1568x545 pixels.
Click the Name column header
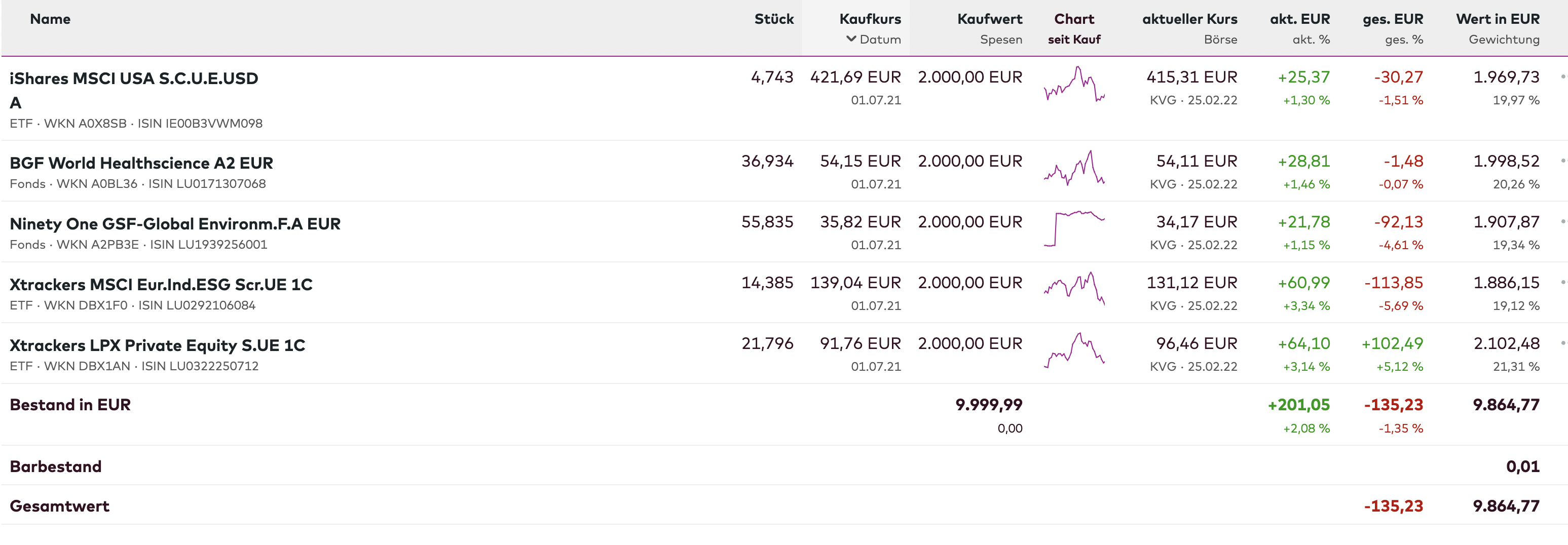point(51,19)
